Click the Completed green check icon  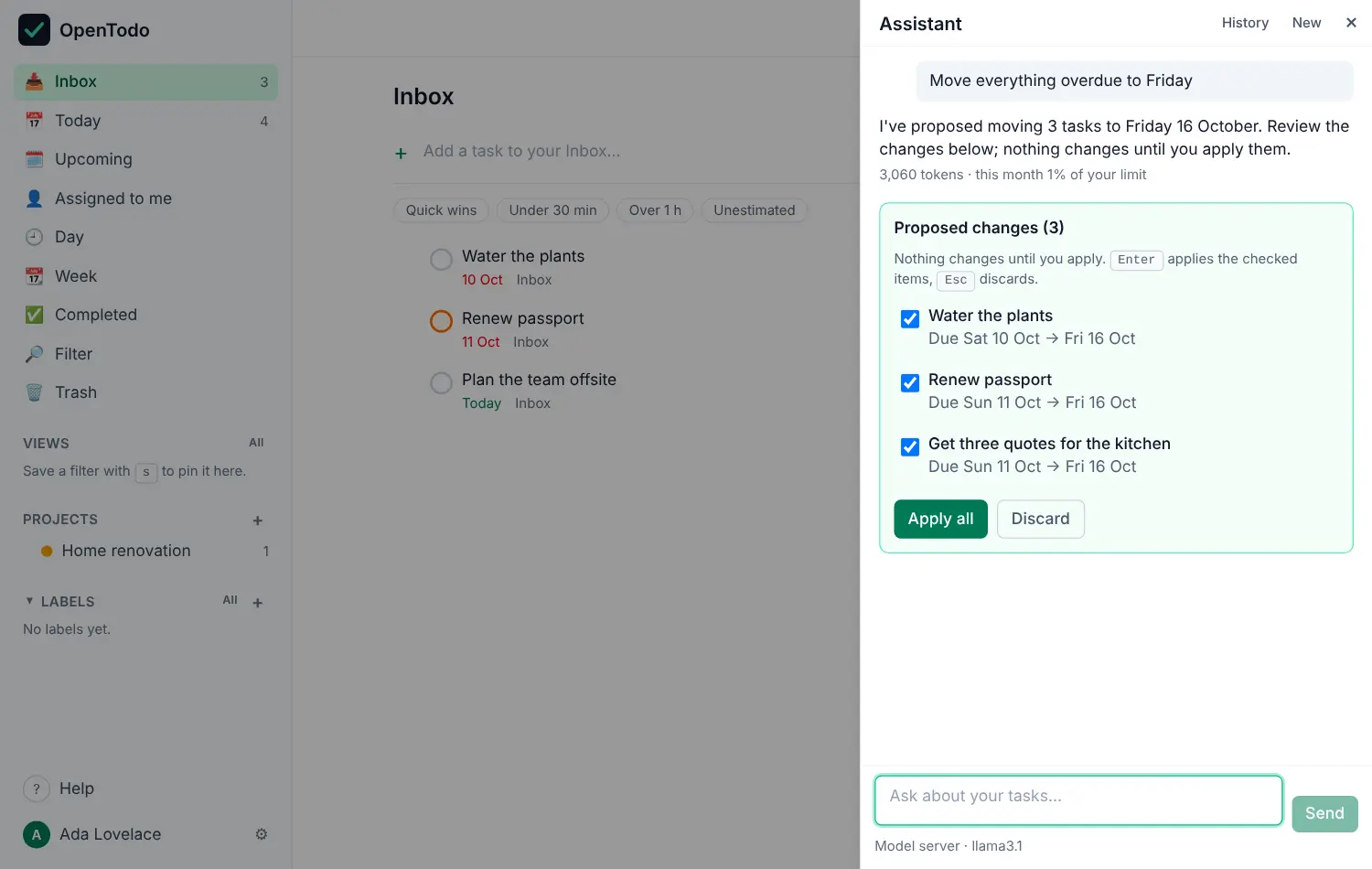[x=34, y=315]
